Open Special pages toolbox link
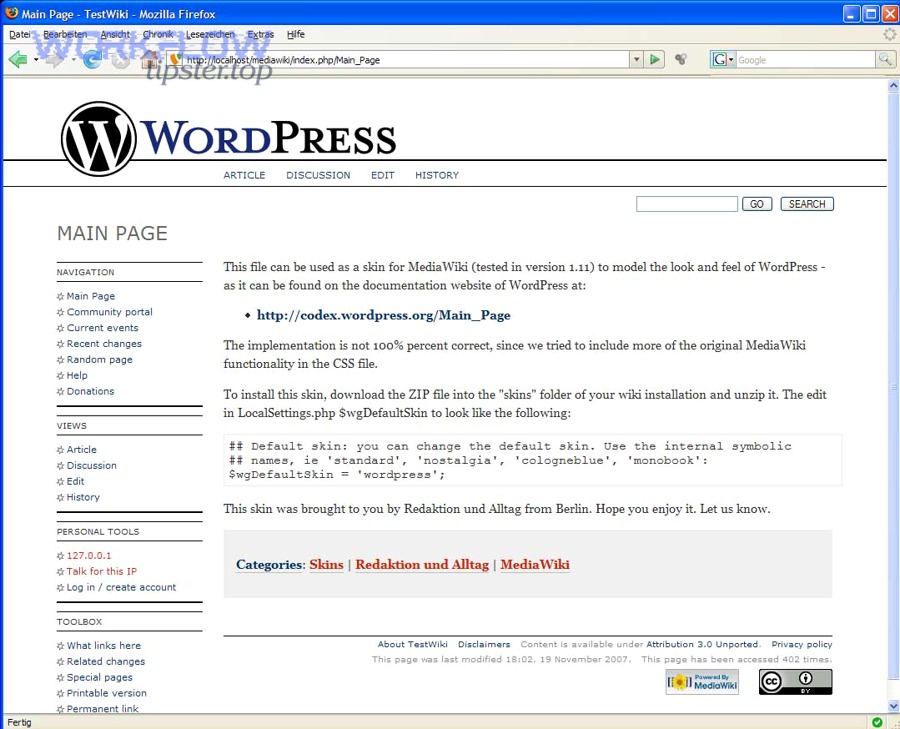 [x=99, y=677]
